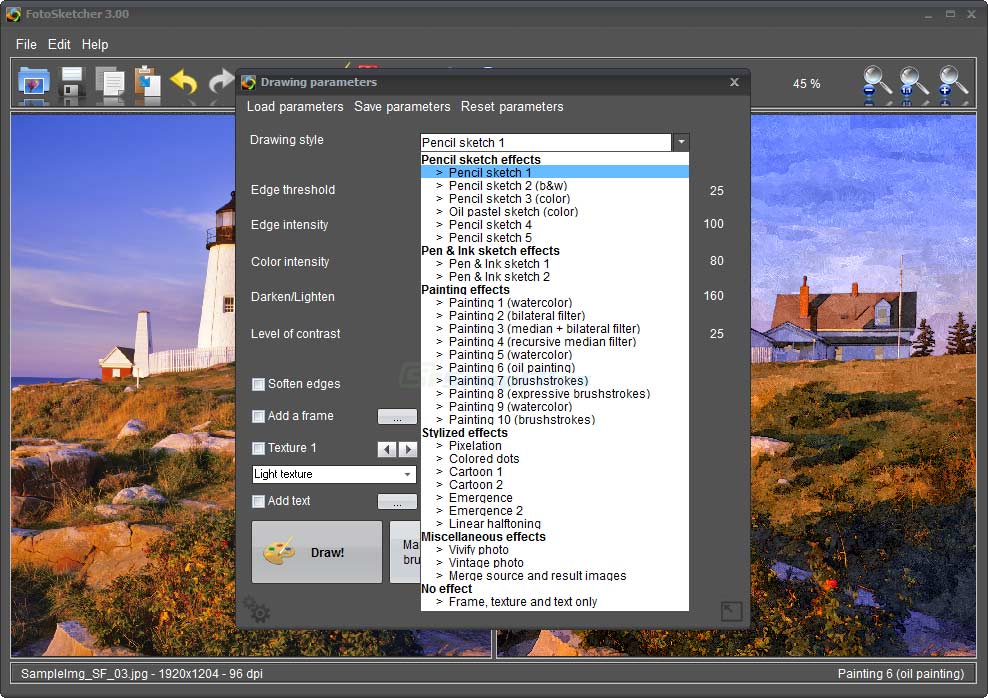The width and height of the screenshot is (988, 698).
Task: Click the 1:1 actual size magnifier
Action: click(x=914, y=84)
